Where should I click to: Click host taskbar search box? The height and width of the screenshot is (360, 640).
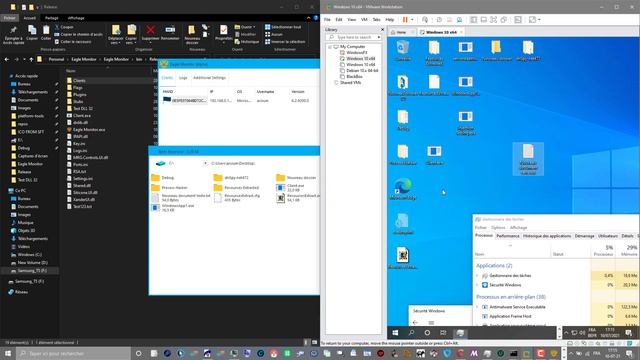point(73,353)
